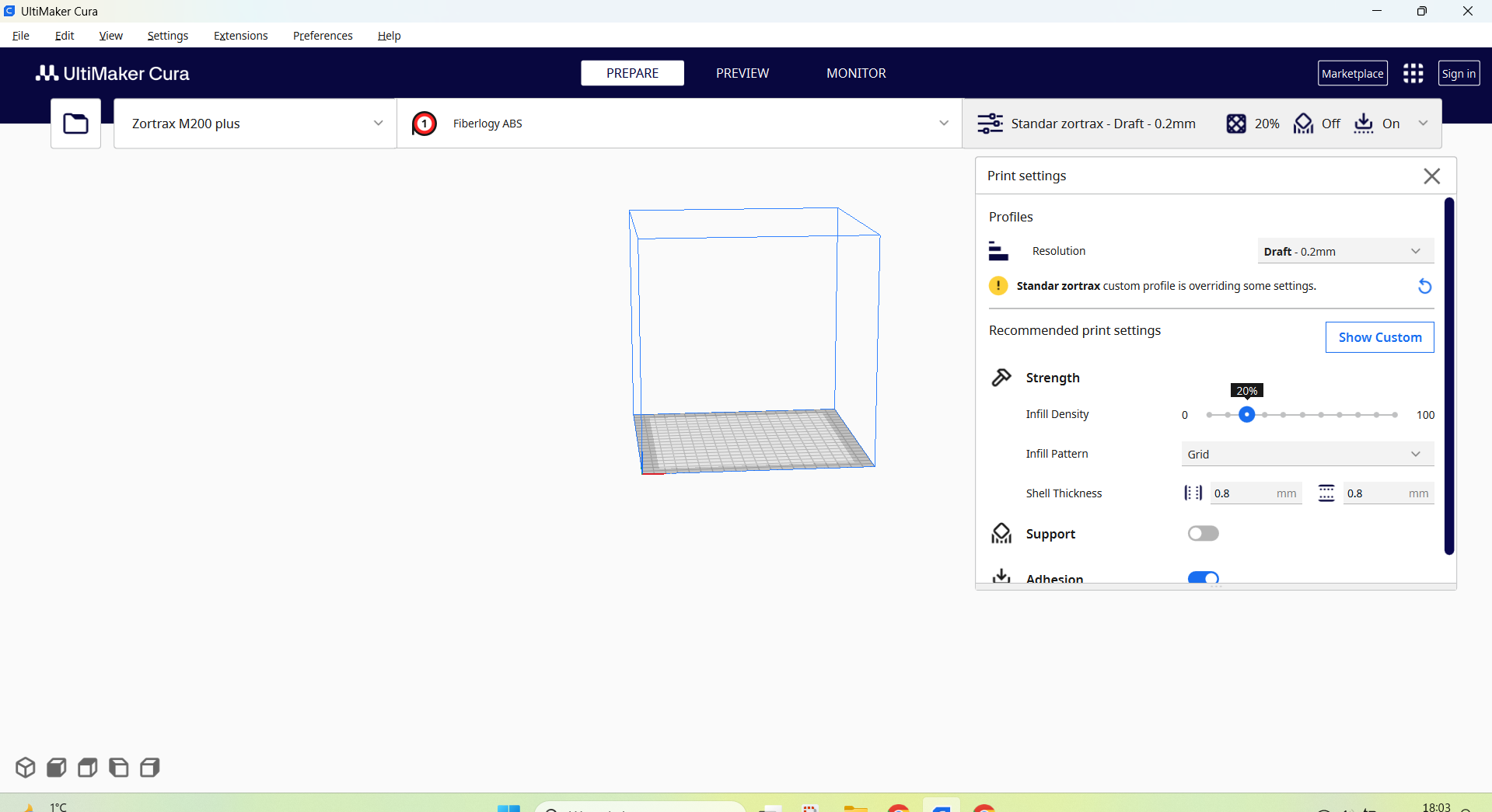This screenshot has width=1492, height=812.
Task: Open the application switcher grid icon
Action: (x=1413, y=73)
